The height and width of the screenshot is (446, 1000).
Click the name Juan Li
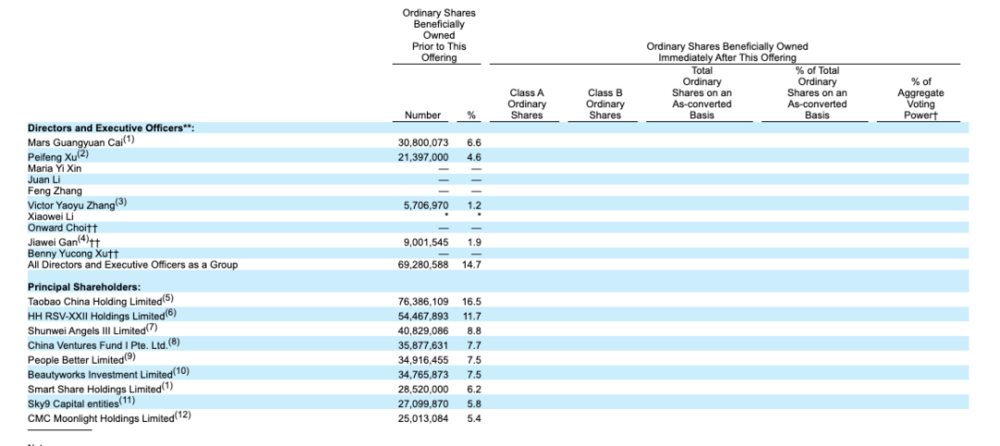(44, 180)
